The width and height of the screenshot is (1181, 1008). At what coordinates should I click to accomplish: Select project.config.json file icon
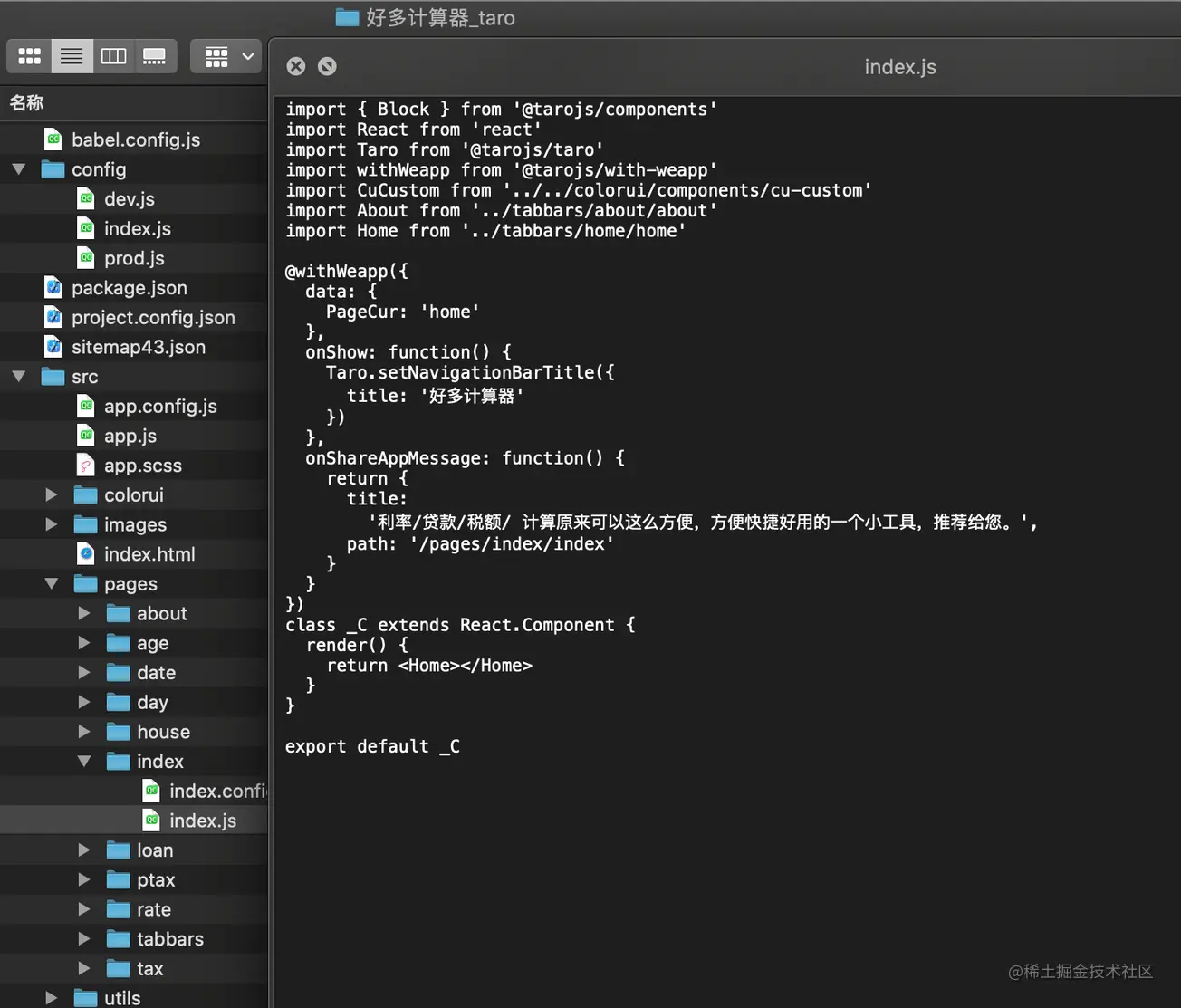pyautogui.click(x=53, y=317)
